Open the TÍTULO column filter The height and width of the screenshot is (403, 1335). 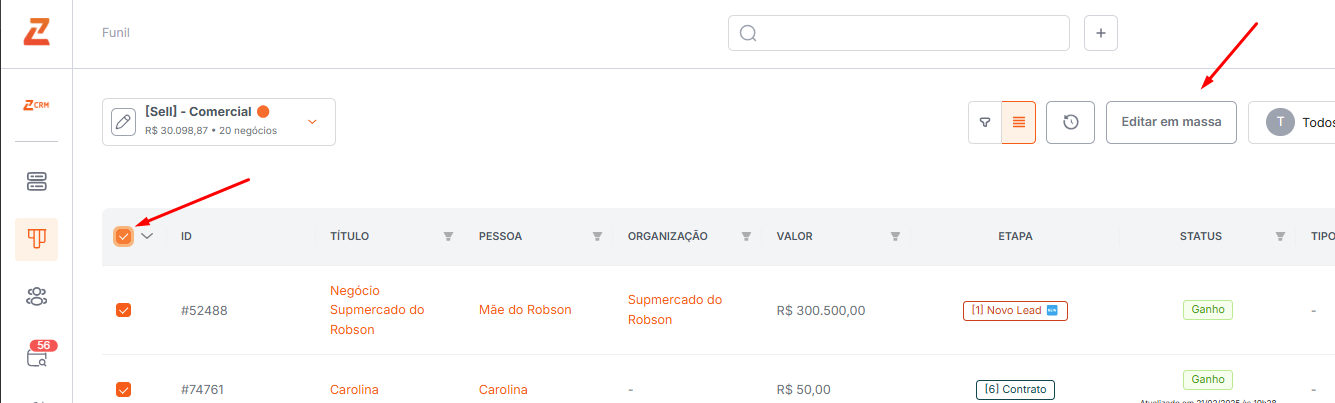(x=448, y=236)
